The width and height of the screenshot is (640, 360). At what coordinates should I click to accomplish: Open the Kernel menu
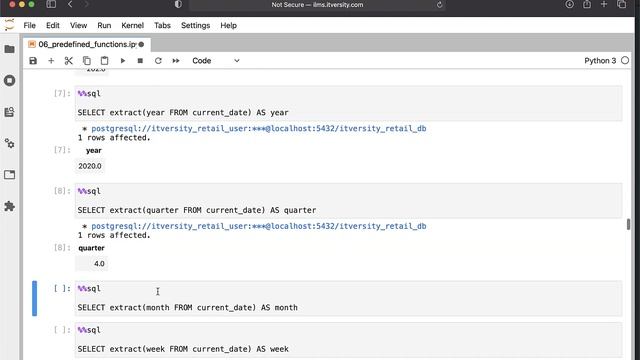(133, 25)
